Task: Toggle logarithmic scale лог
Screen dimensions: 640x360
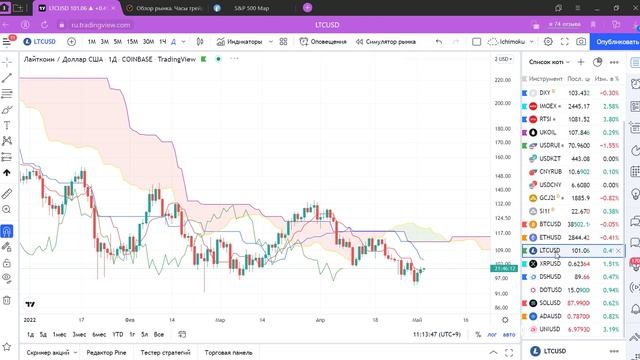Action: (x=492, y=334)
